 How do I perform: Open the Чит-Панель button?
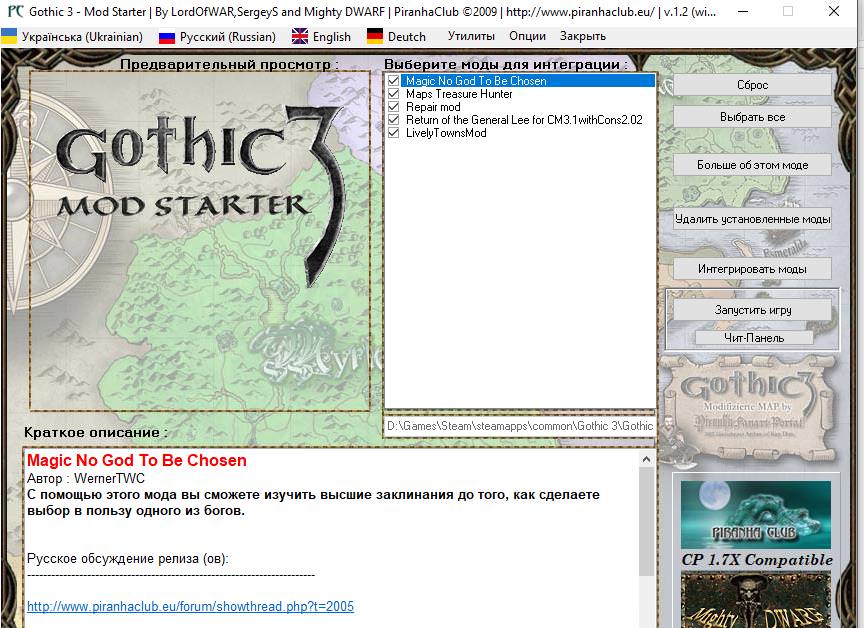pyautogui.click(x=754, y=338)
